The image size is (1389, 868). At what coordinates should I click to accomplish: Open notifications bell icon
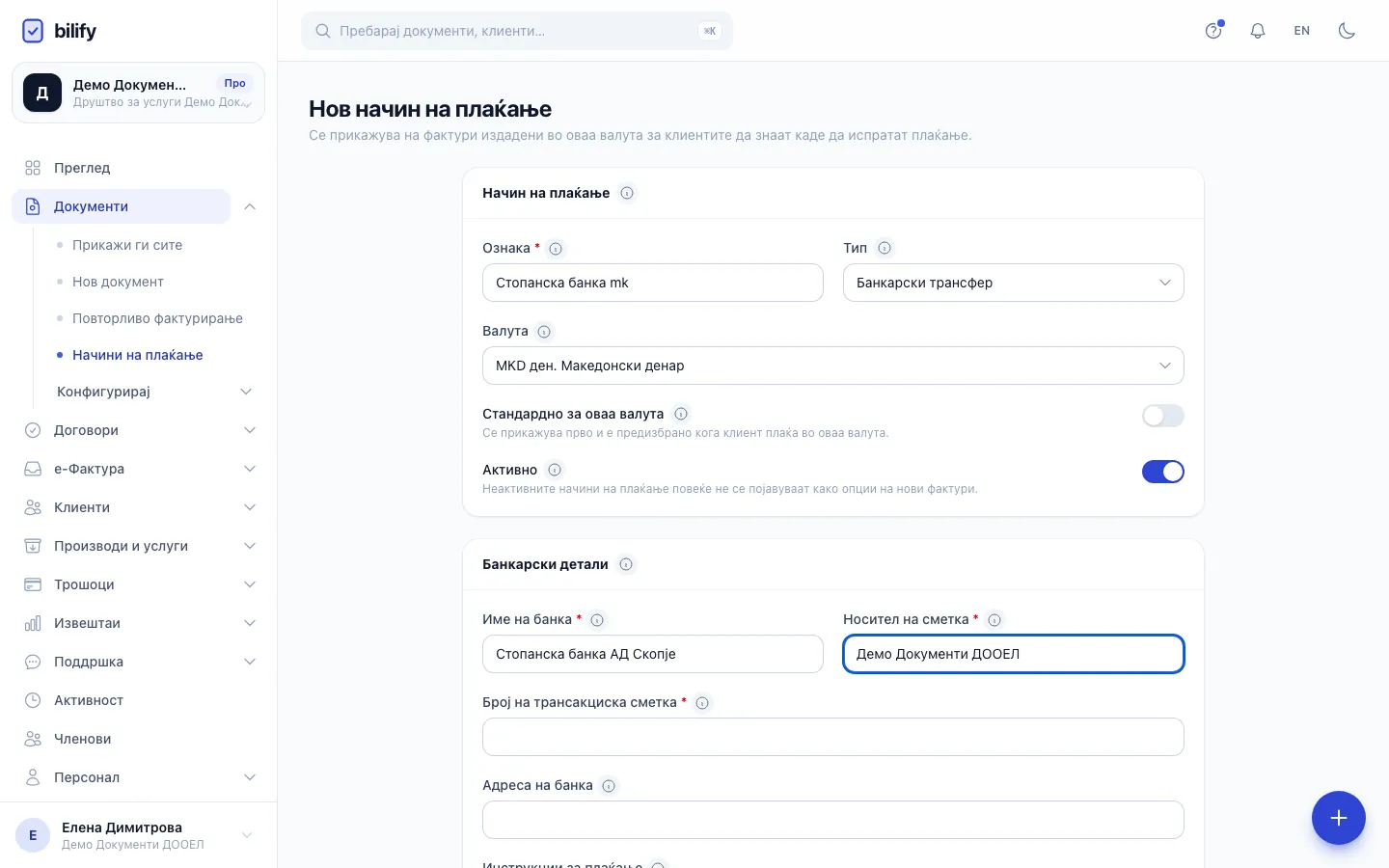(1258, 31)
